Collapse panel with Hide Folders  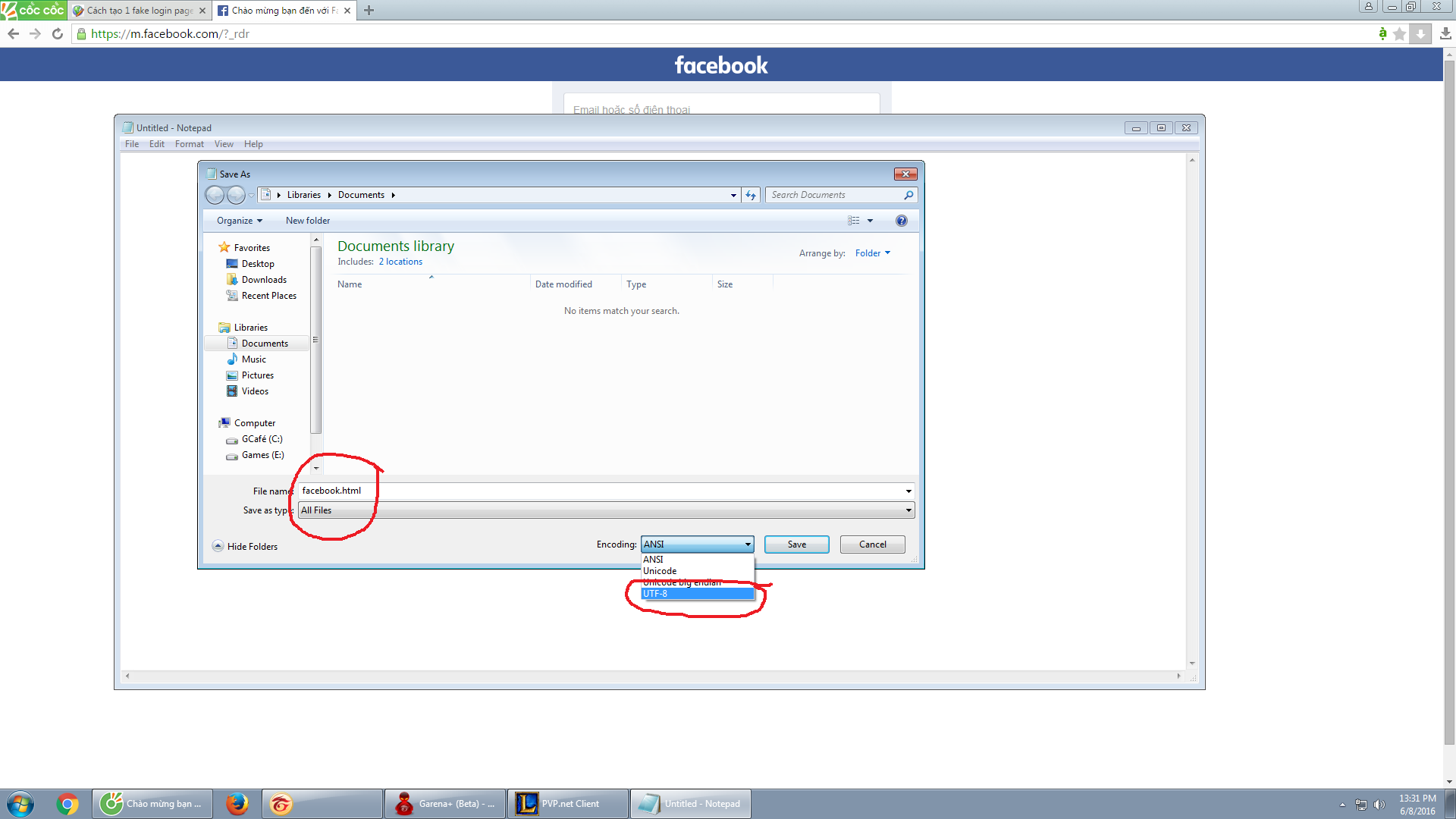coord(245,546)
